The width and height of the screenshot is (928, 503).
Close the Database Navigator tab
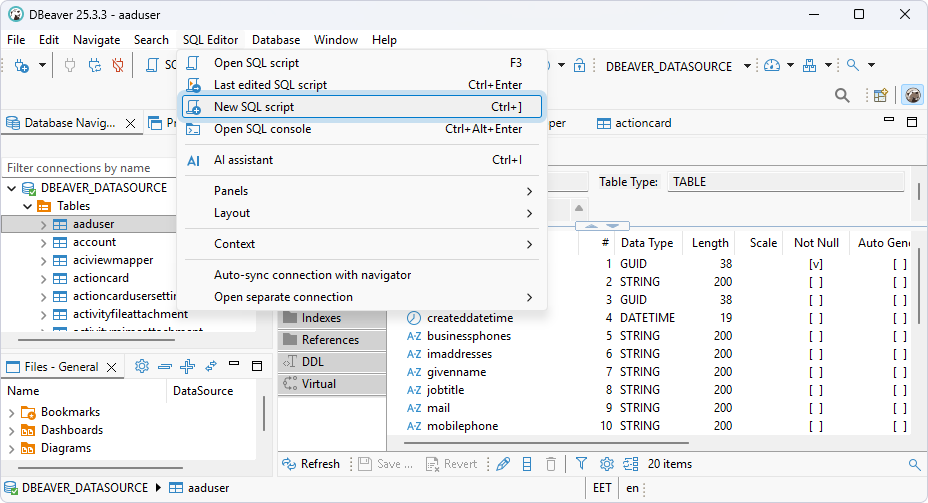coord(131,123)
